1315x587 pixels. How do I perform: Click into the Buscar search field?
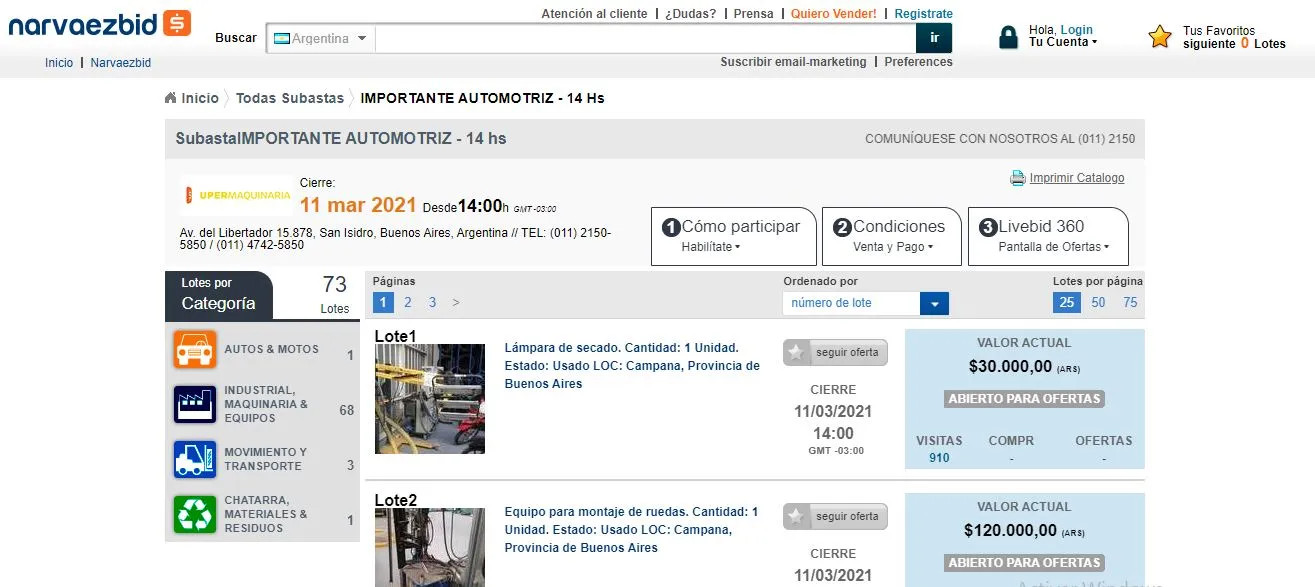click(x=645, y=39)
